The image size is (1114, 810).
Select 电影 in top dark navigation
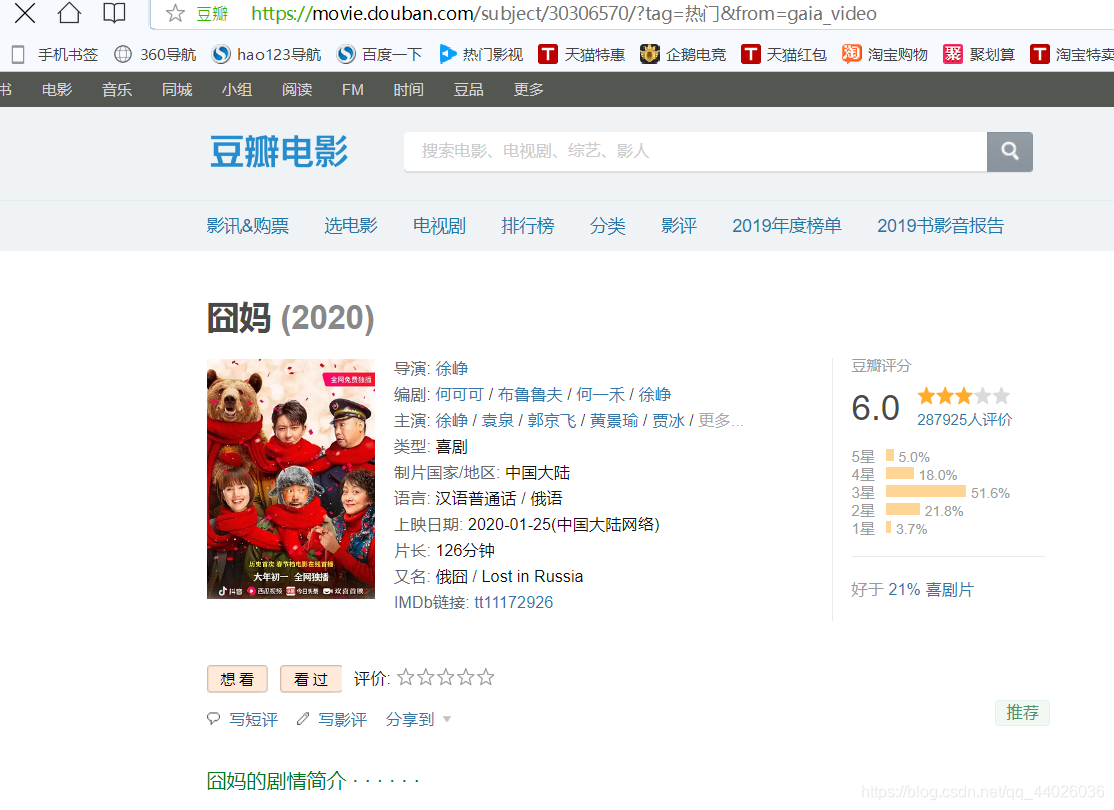tap(57, 90)
